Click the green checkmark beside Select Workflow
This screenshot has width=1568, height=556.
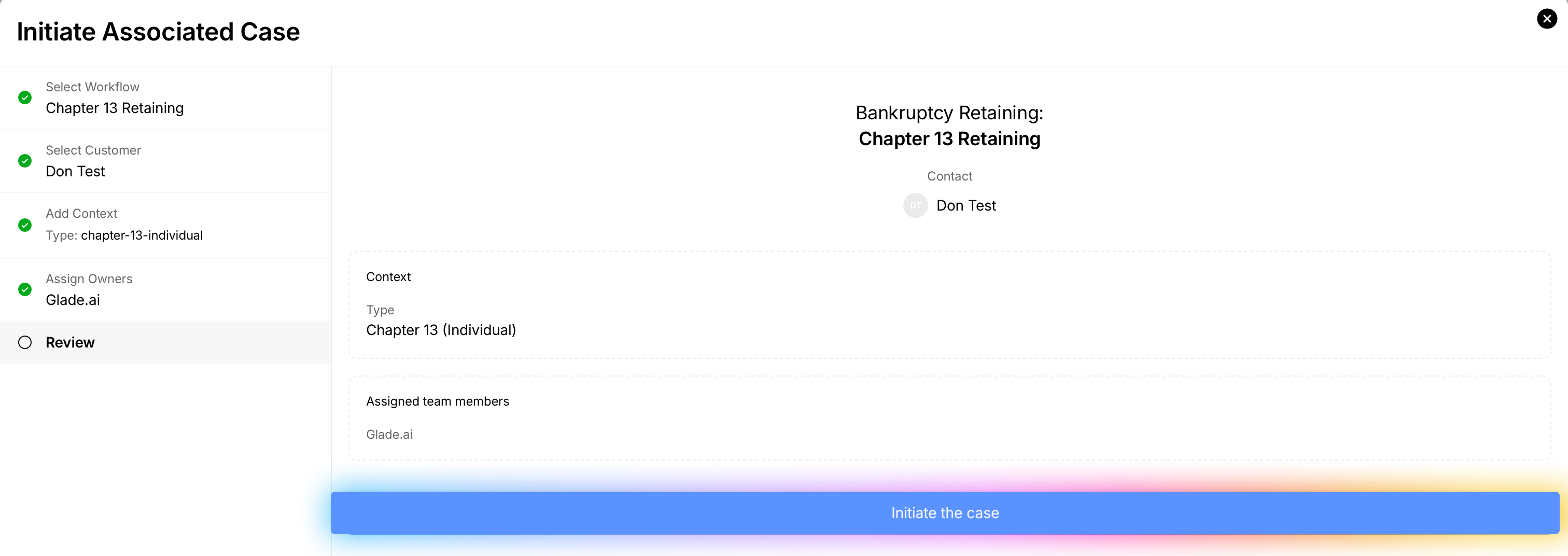click(25, 98)
